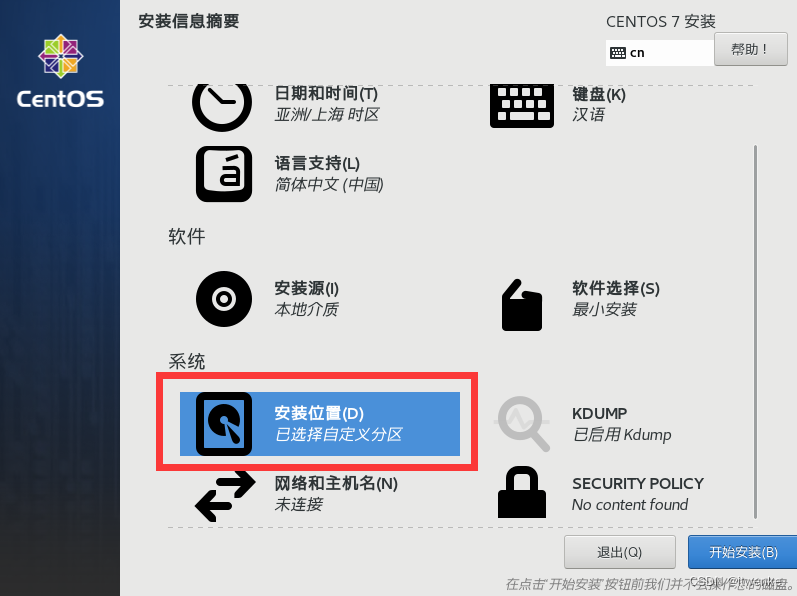Open the network arrows icon
Viewport: 797px width, 596px height.
225,496
